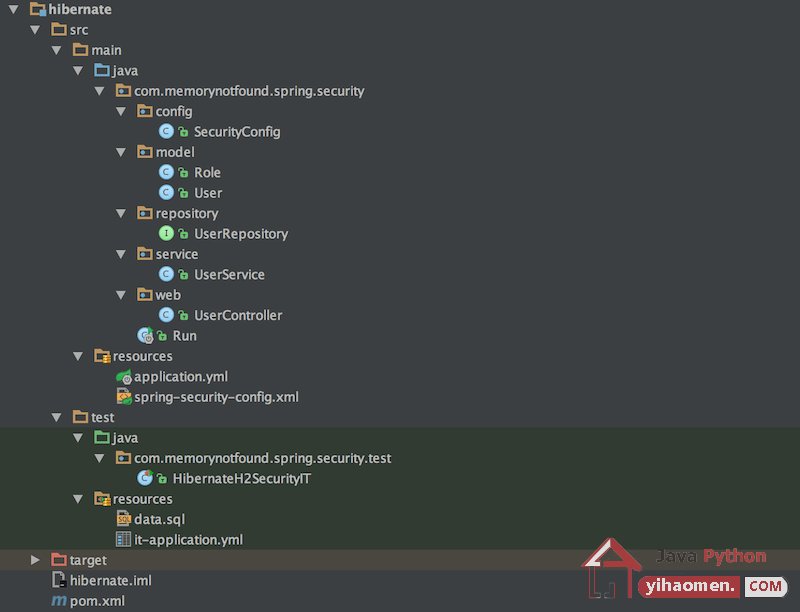The width and height of the screenshot is (800, 612).
Task: Collapse the web package arrow
Action: tap(121, 295)
